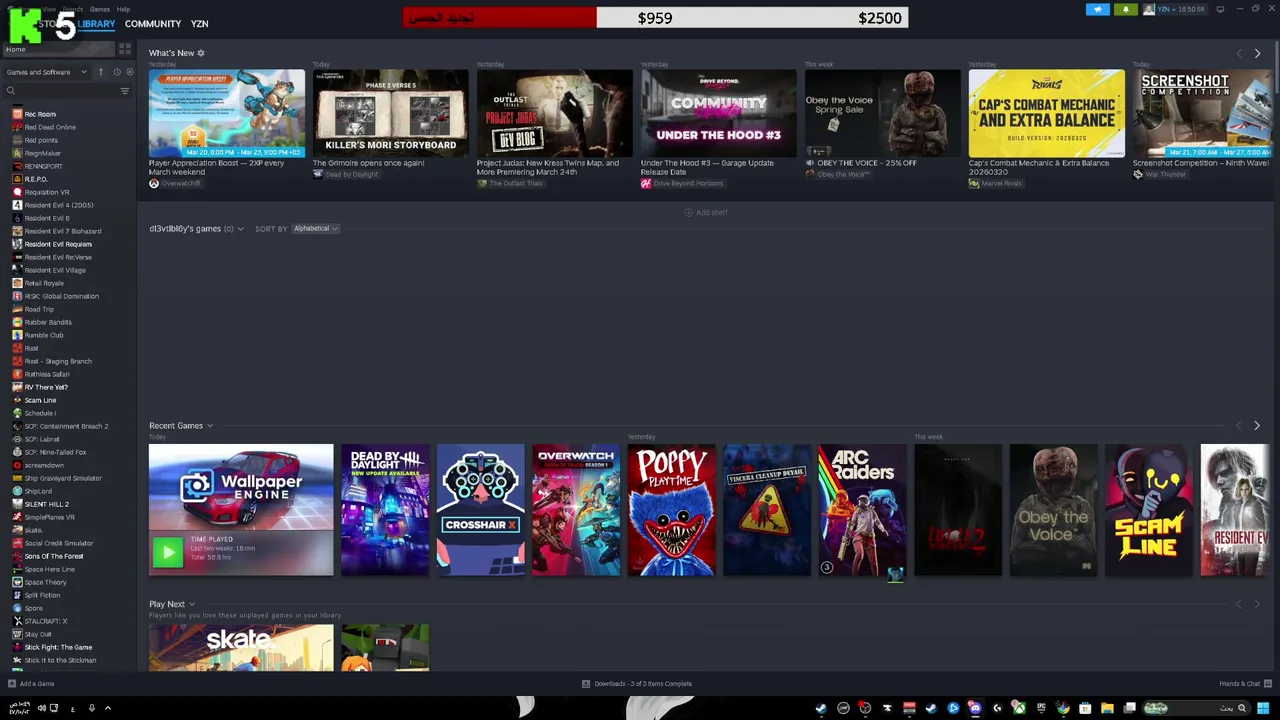The height and width of the screenshot is (720, 1280).
Task: Click Add a Game button
Action: point(31,684)
